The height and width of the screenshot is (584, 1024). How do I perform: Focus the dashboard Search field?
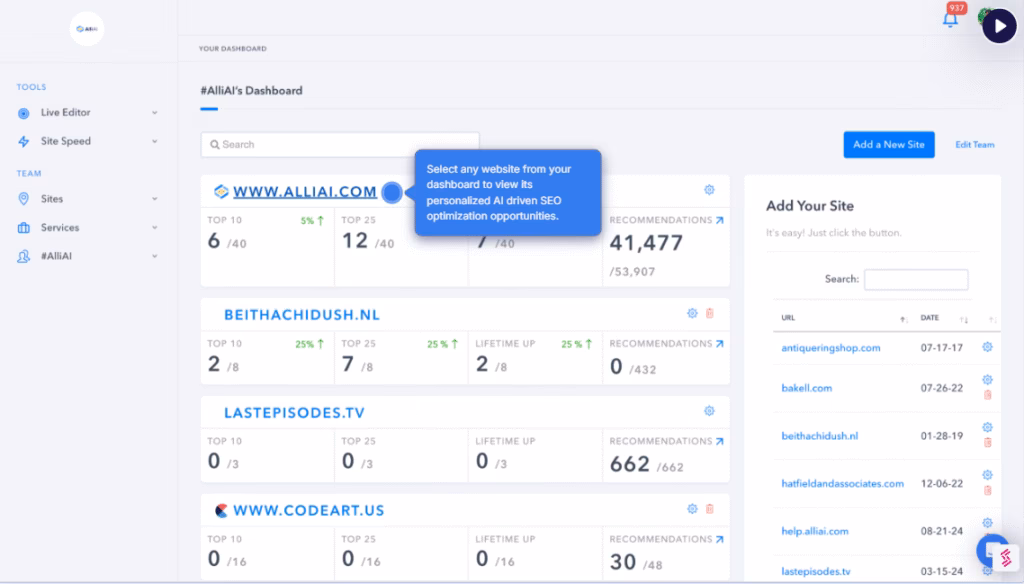340,145
